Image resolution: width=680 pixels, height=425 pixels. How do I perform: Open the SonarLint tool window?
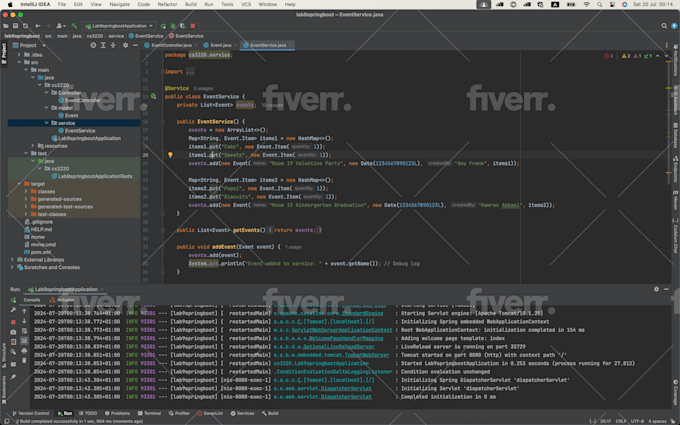click(210, 413)
